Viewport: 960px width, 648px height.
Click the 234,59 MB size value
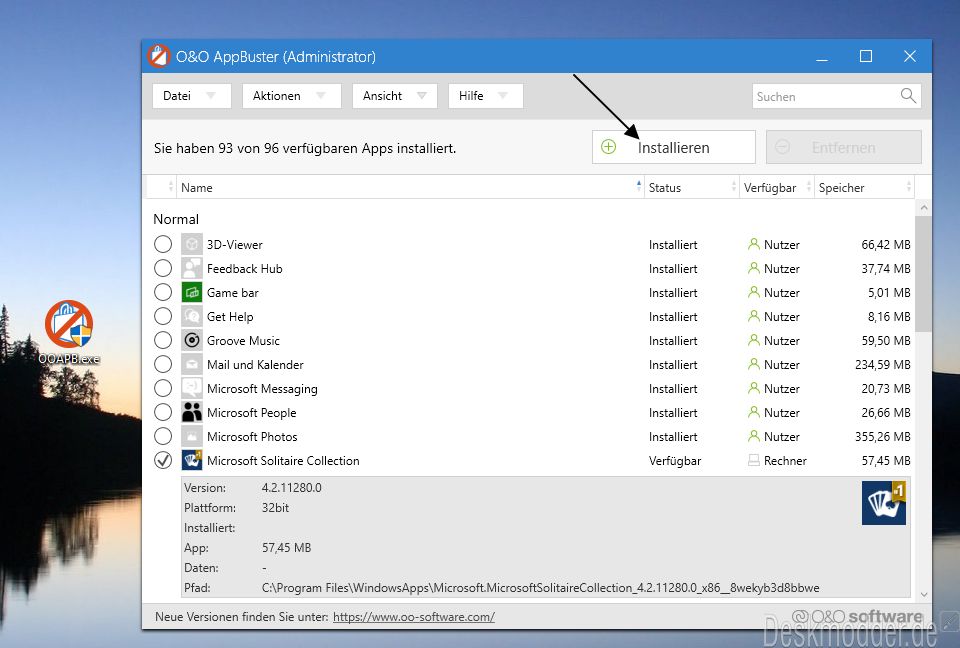tap(882, 364)
